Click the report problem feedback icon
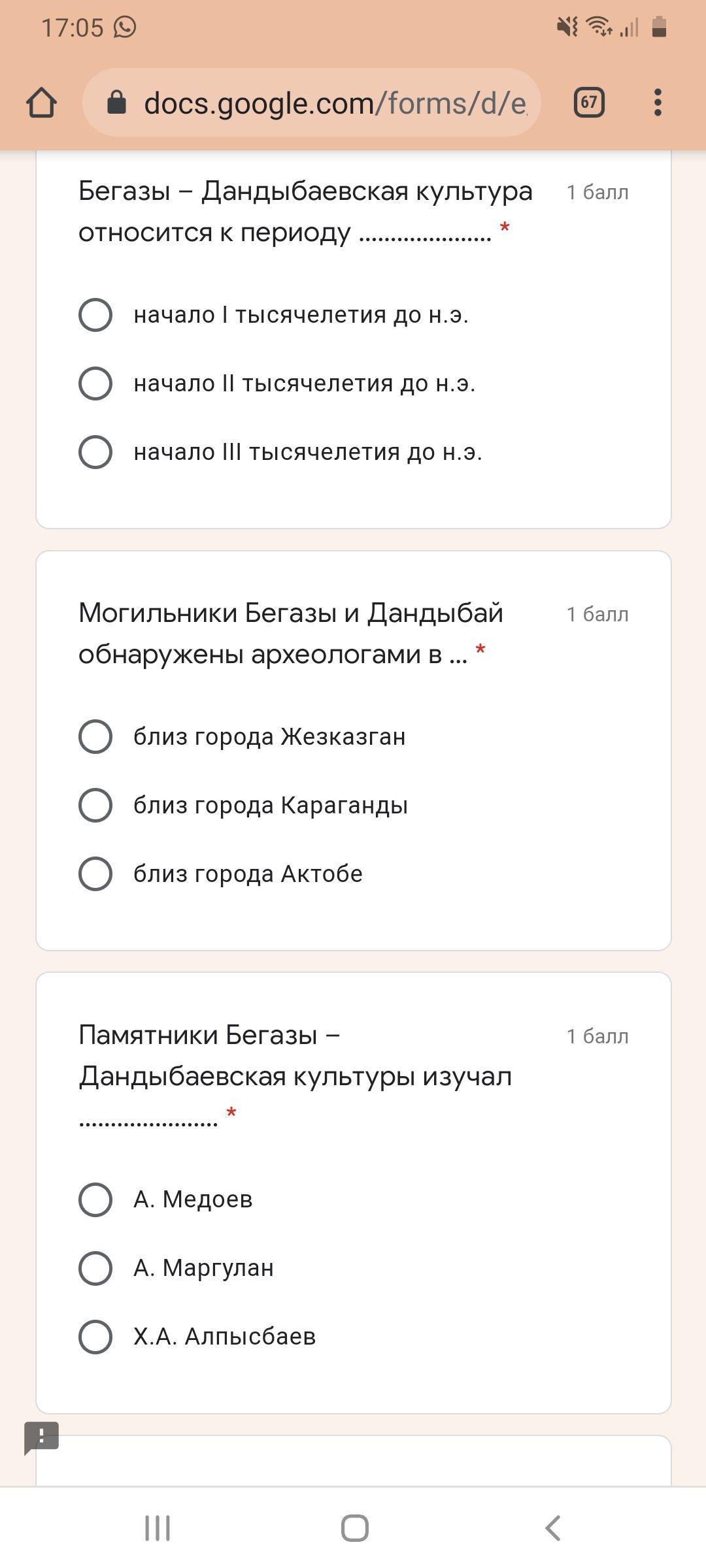The image size is (706, 1568). click(41, 1437)
